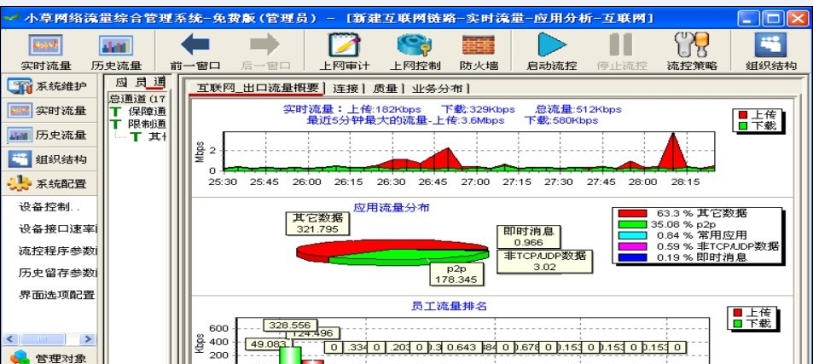This screenshot has width=813, height=364.
Task: Click the 0.643 value label in ranking chart
Action: pos(461,347)
